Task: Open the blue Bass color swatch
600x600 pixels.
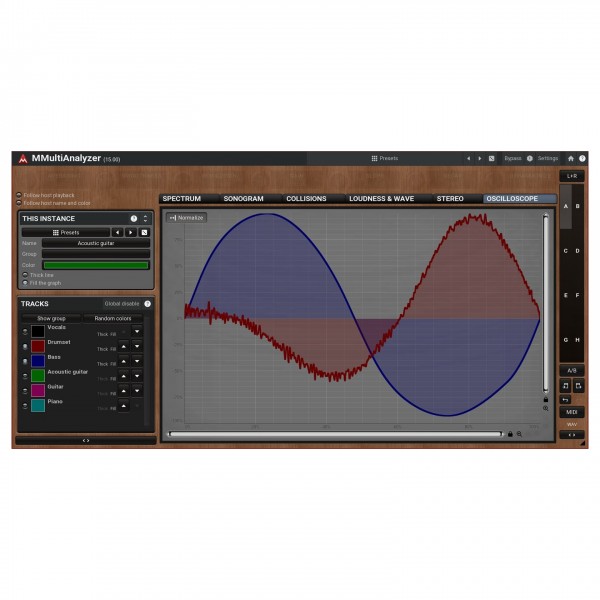Action: (x=38, y=361)
